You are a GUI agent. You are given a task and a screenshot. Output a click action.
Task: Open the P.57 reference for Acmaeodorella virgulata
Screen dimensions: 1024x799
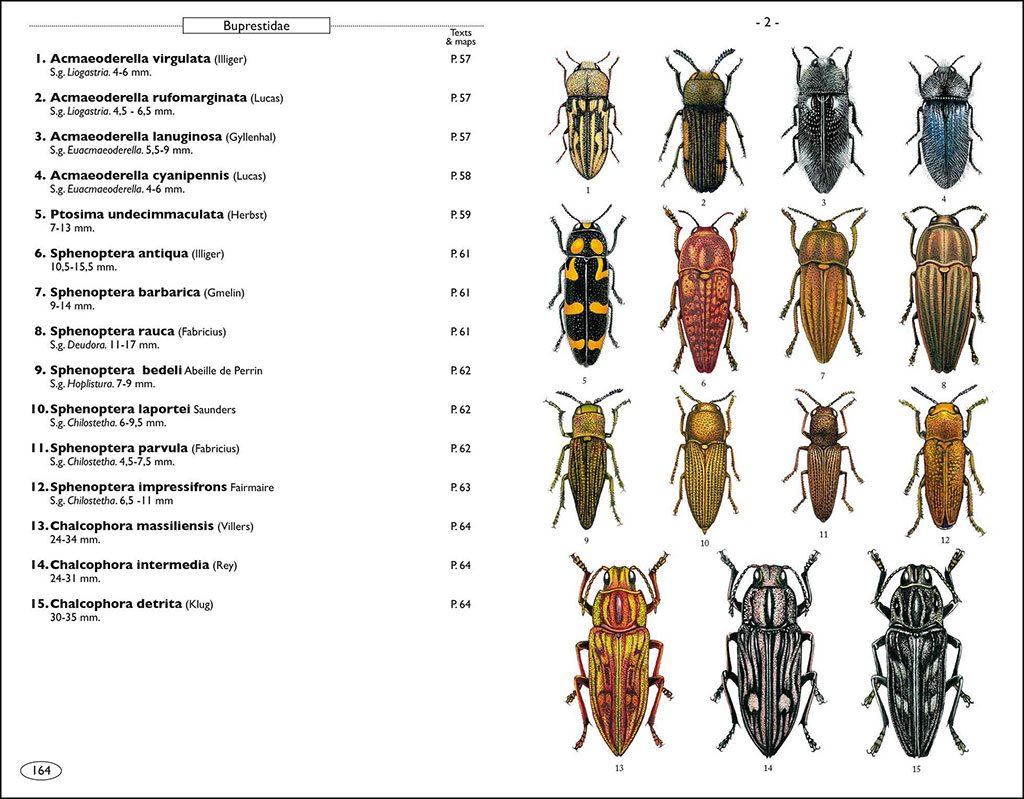[x=460, y=61]
